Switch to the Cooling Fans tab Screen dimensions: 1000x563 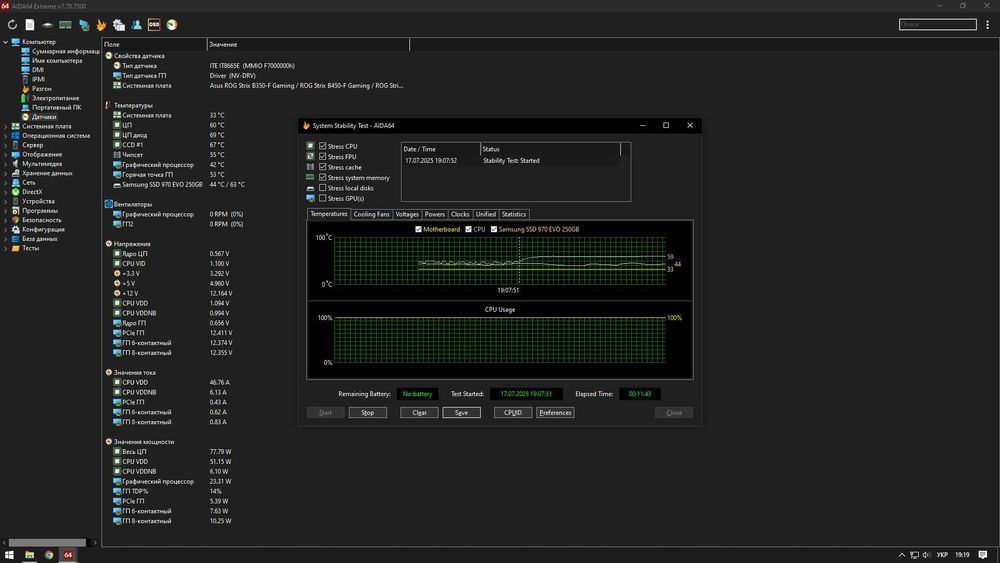371,214
